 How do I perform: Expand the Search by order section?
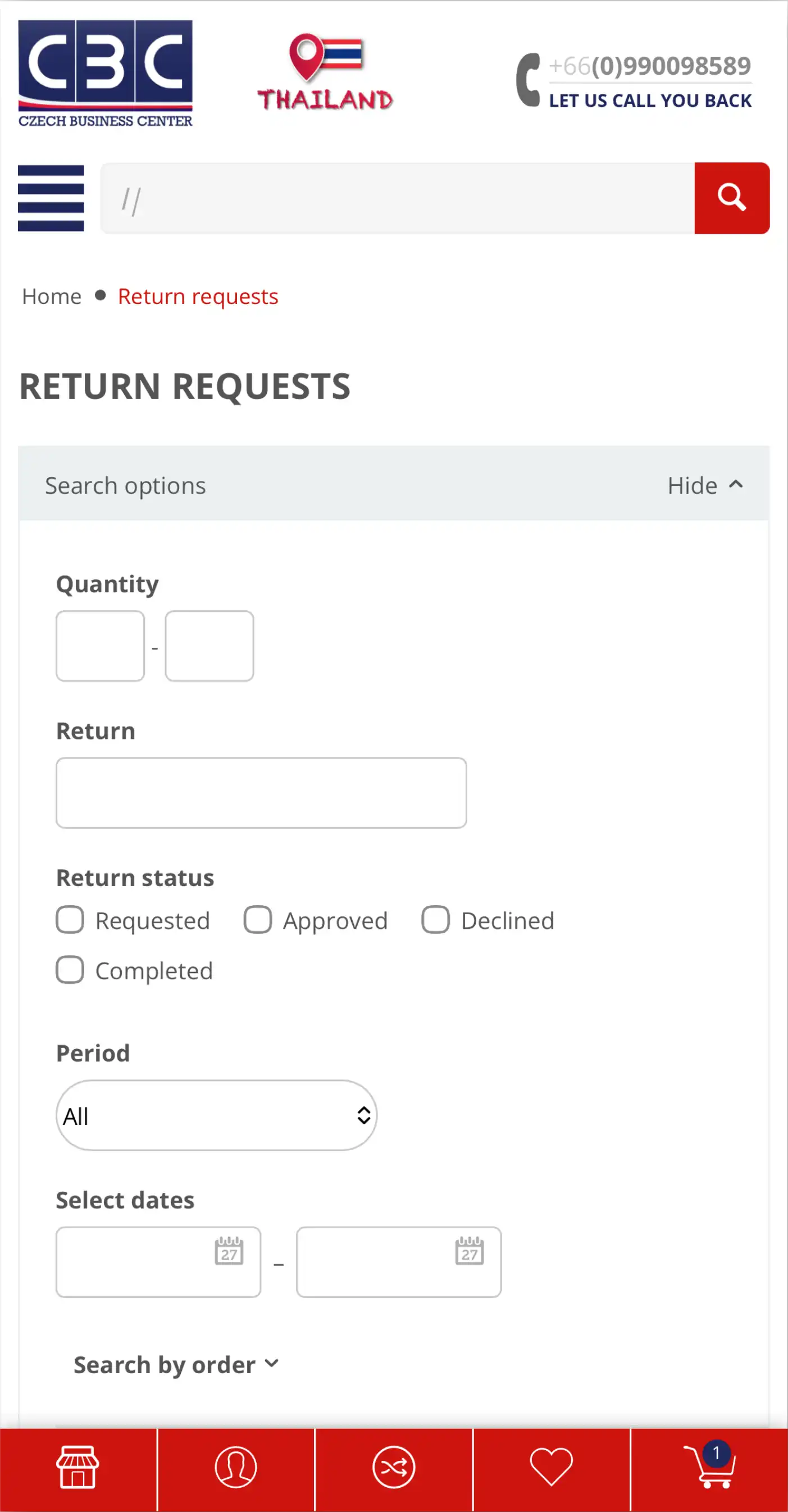pyautogui.click(x=176, y=1365)
